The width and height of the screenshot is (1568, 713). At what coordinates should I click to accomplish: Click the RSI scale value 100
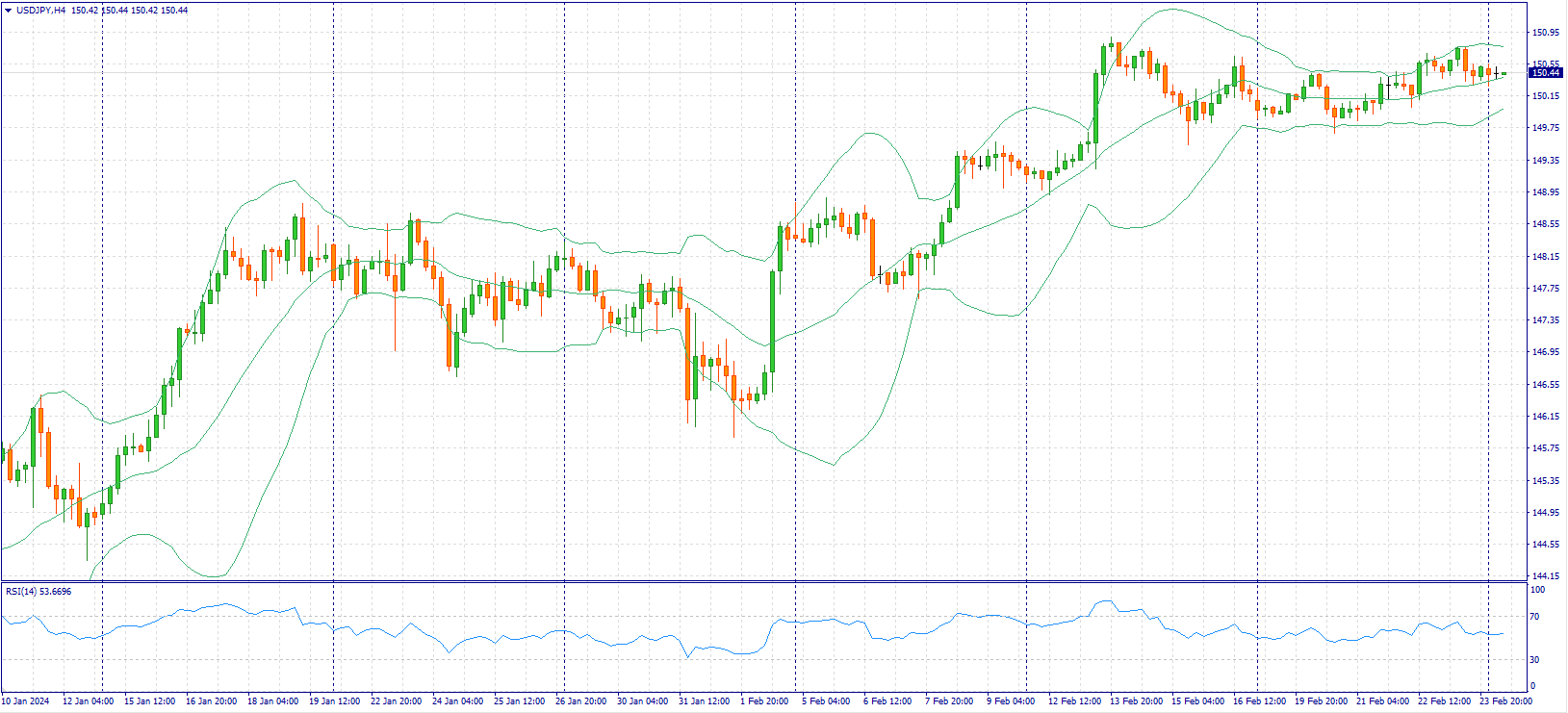(1538, 590)
